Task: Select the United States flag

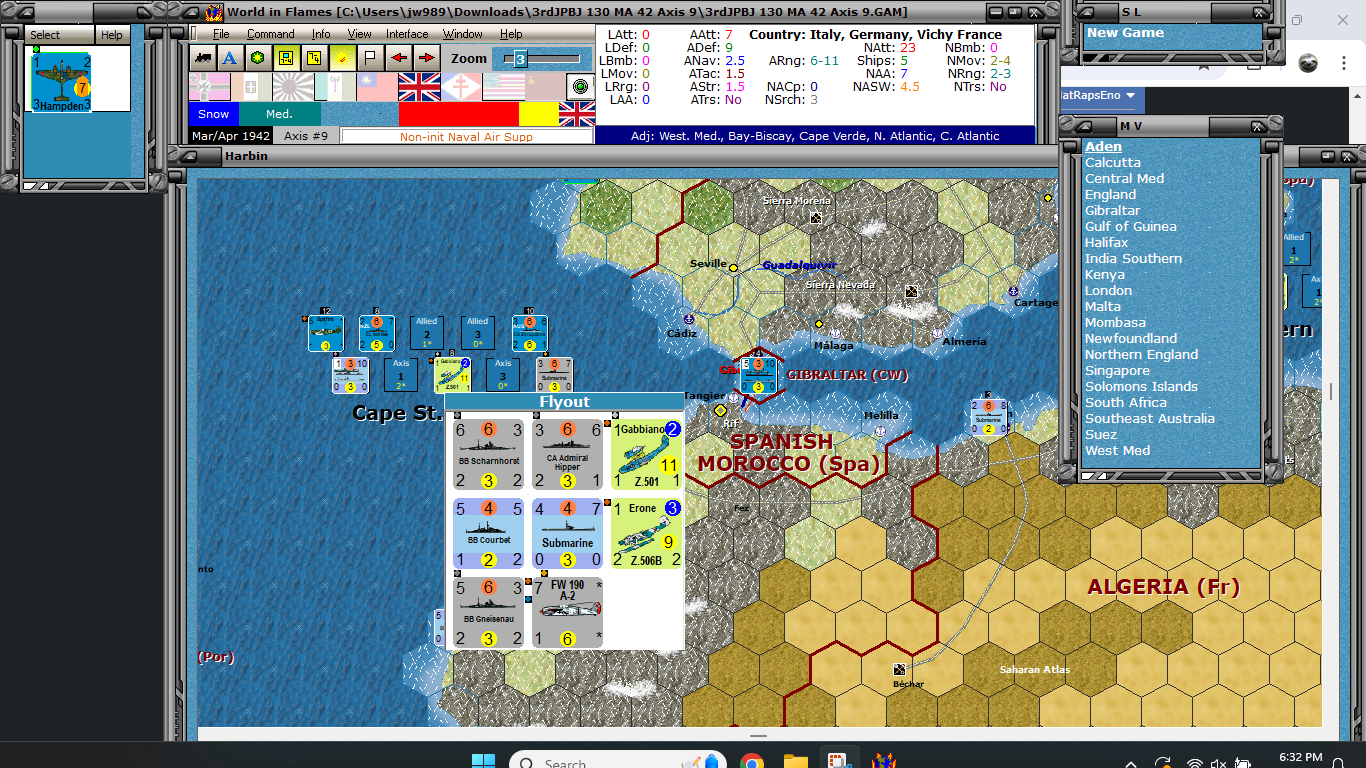Action: [503, 87]
